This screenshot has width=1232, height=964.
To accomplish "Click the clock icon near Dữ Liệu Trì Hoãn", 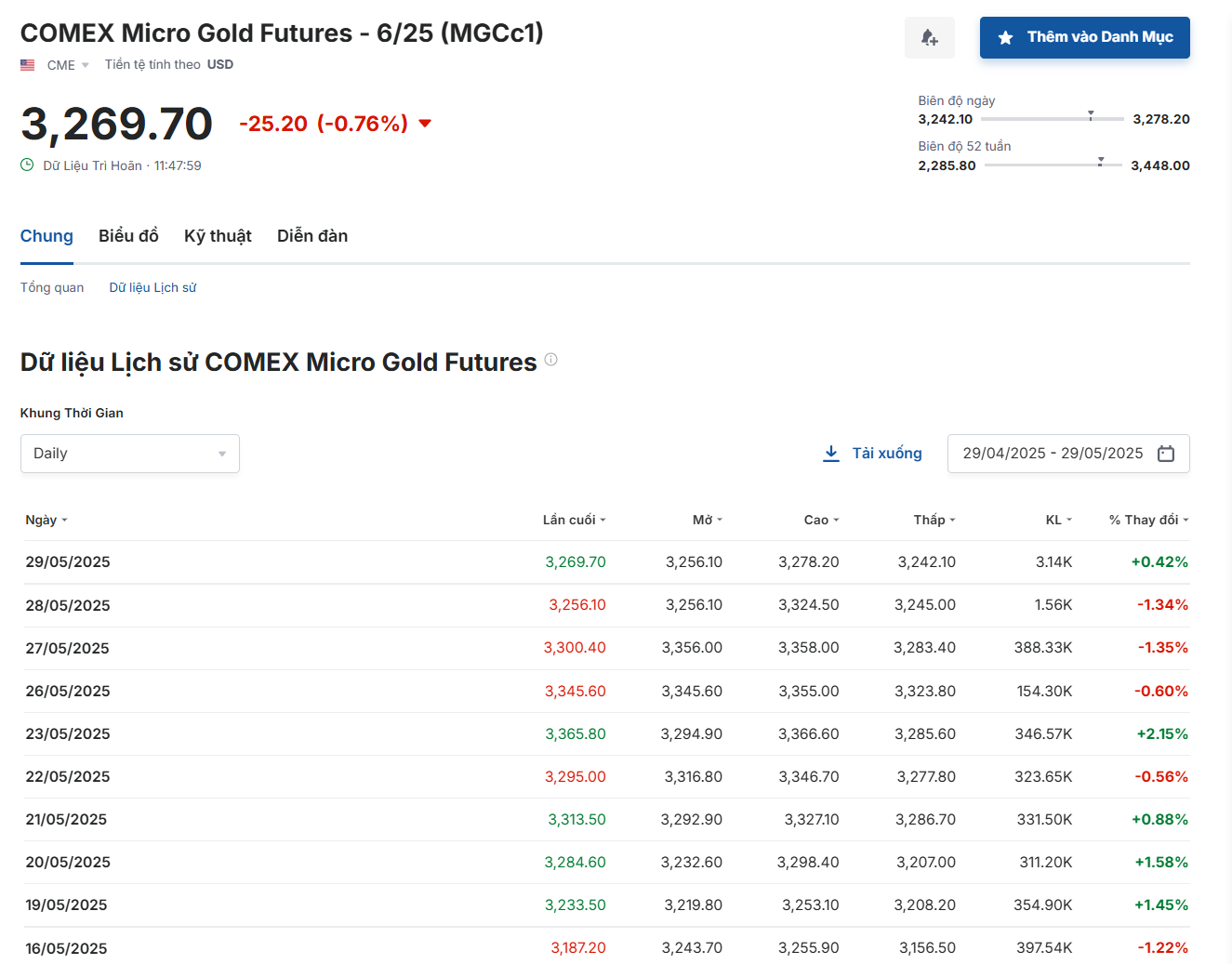I will 27,165.
